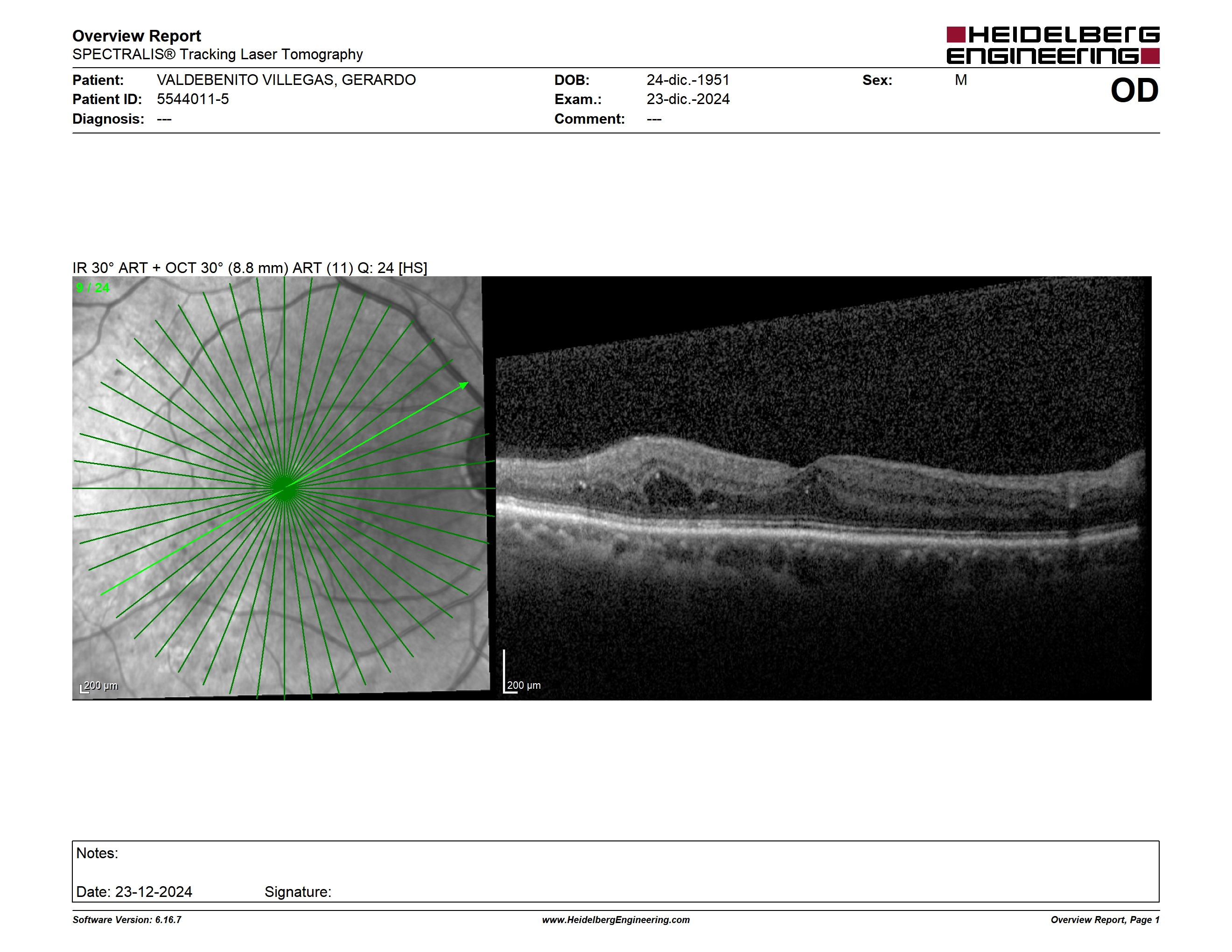The height and width of the screenshot is (952, 1232).
Task: Click the Date: 23-12-2024 text
Action: point(134,892)
